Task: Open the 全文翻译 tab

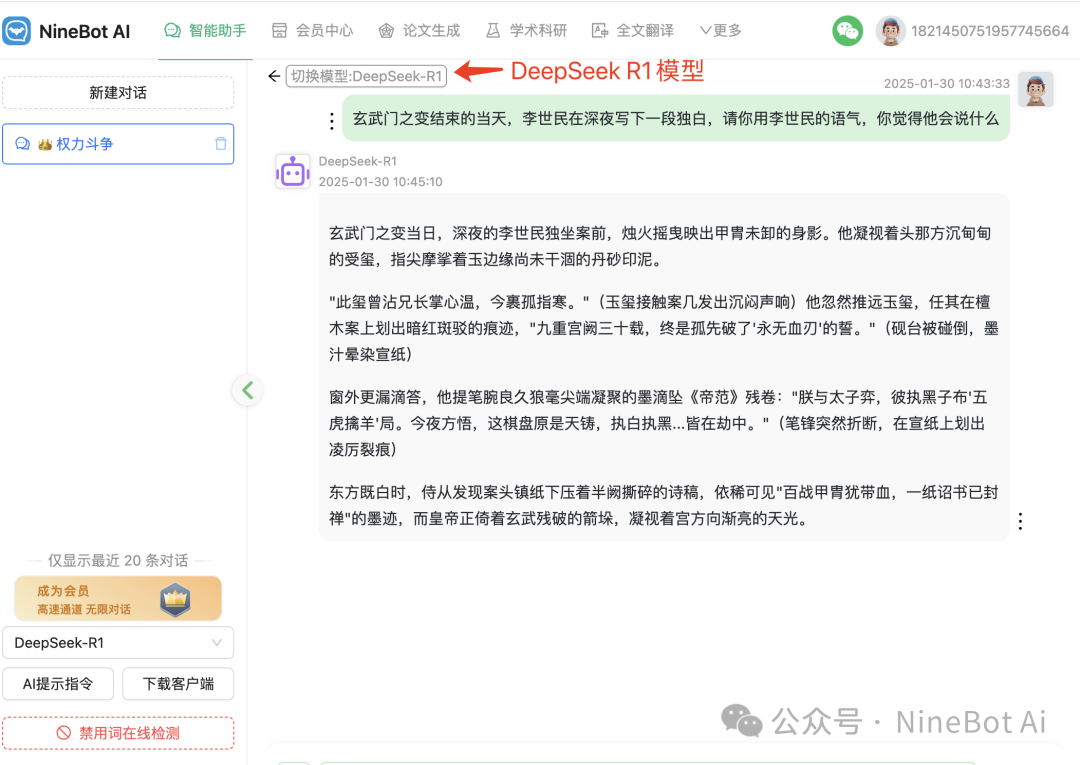Action: pyautogui.click(x=633, y=30)
